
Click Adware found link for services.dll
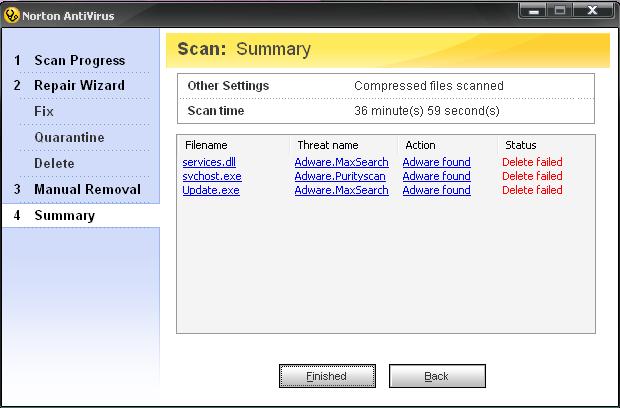pos(437,162)
